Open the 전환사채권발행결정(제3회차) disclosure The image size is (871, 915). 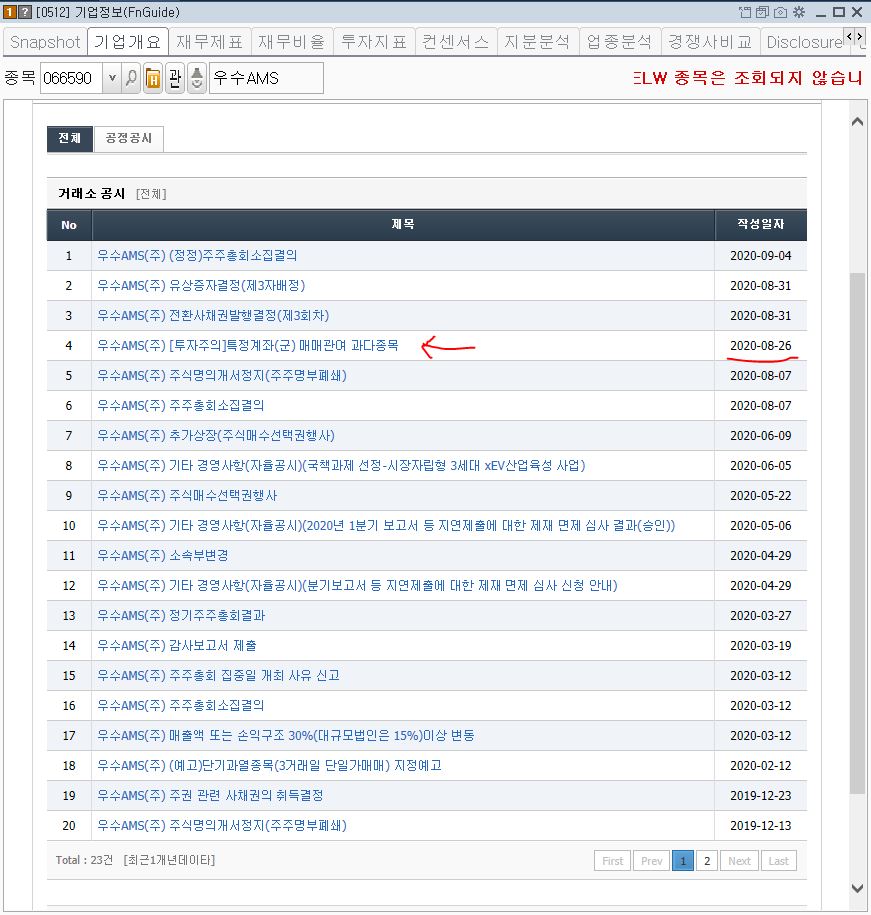coord(213,316)
